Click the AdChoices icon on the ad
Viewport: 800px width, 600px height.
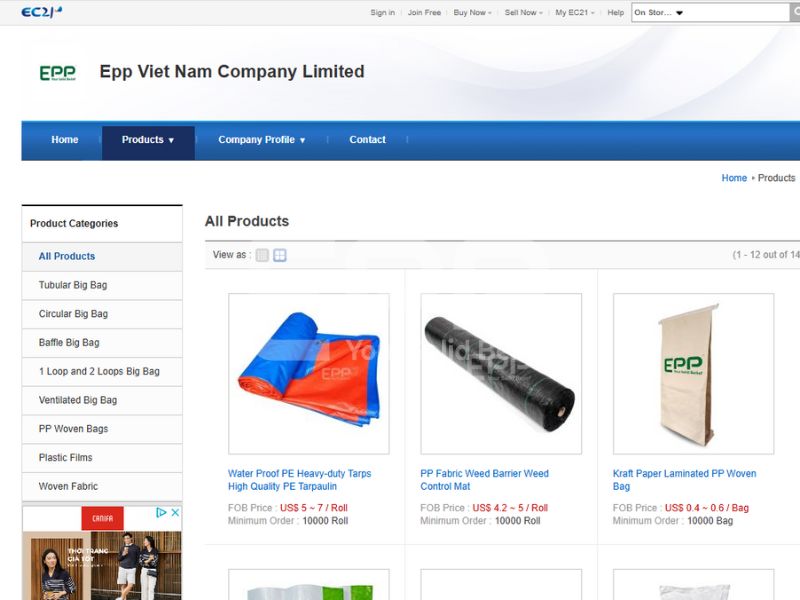[161, 512]
